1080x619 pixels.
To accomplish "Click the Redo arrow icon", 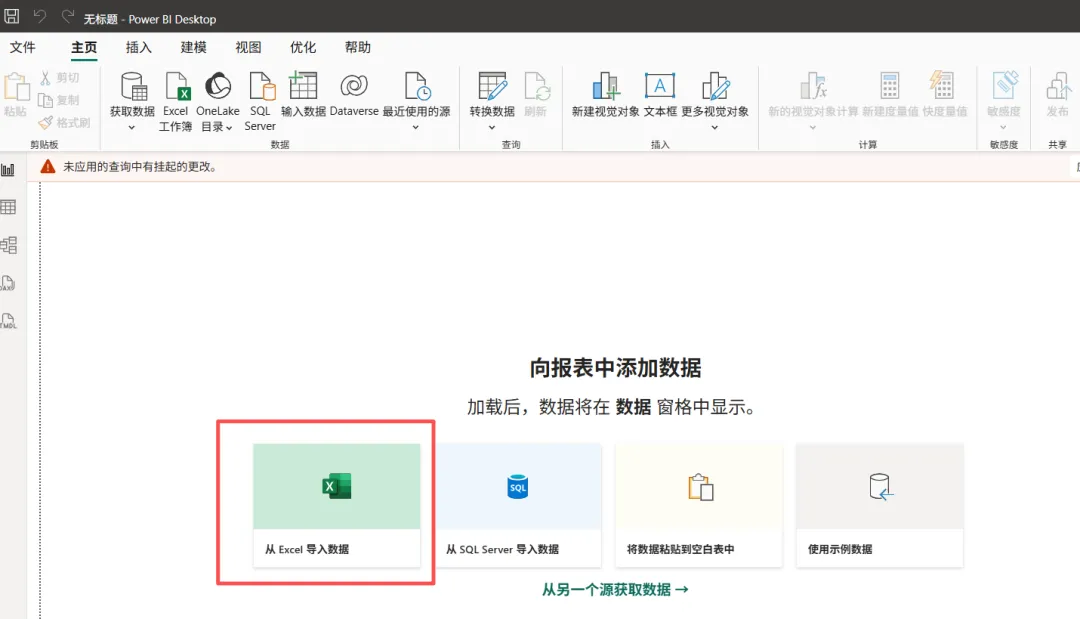I will click(68, 16).
